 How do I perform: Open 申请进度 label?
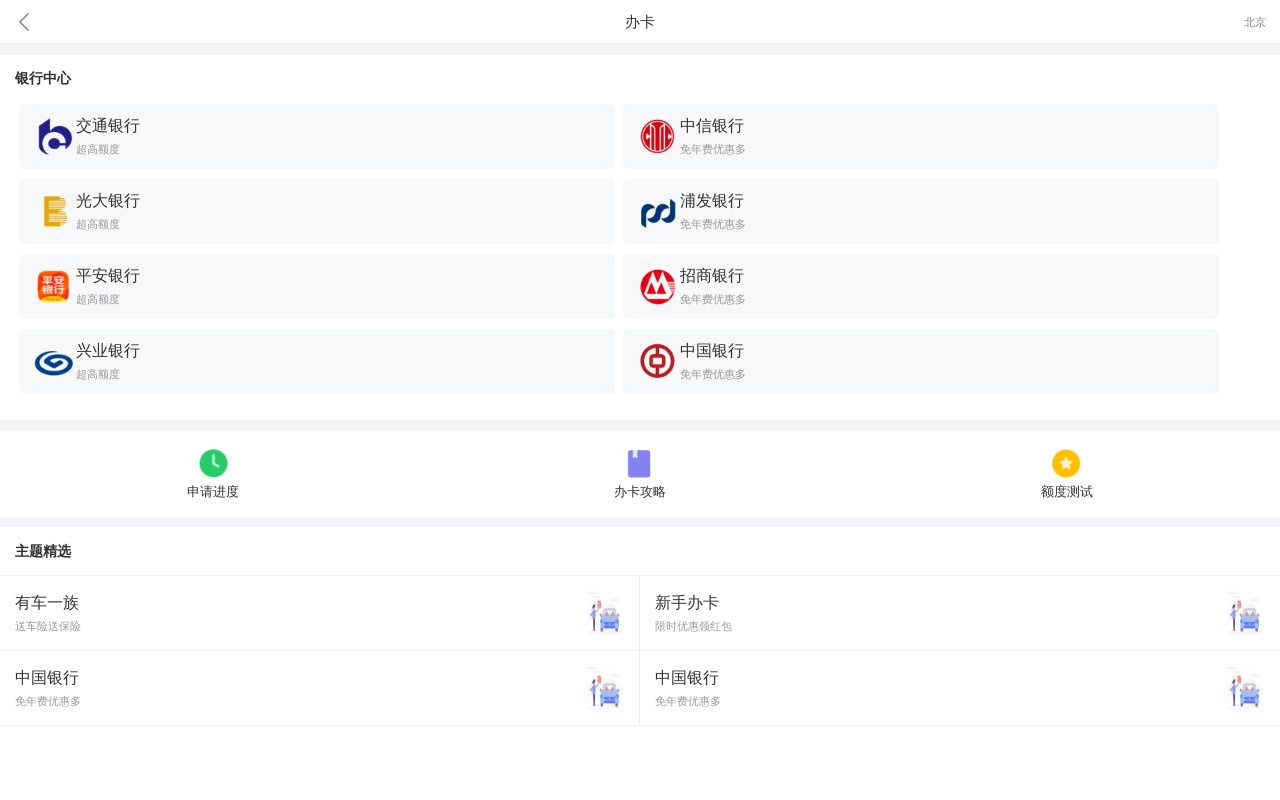click(x=213, y=492)
